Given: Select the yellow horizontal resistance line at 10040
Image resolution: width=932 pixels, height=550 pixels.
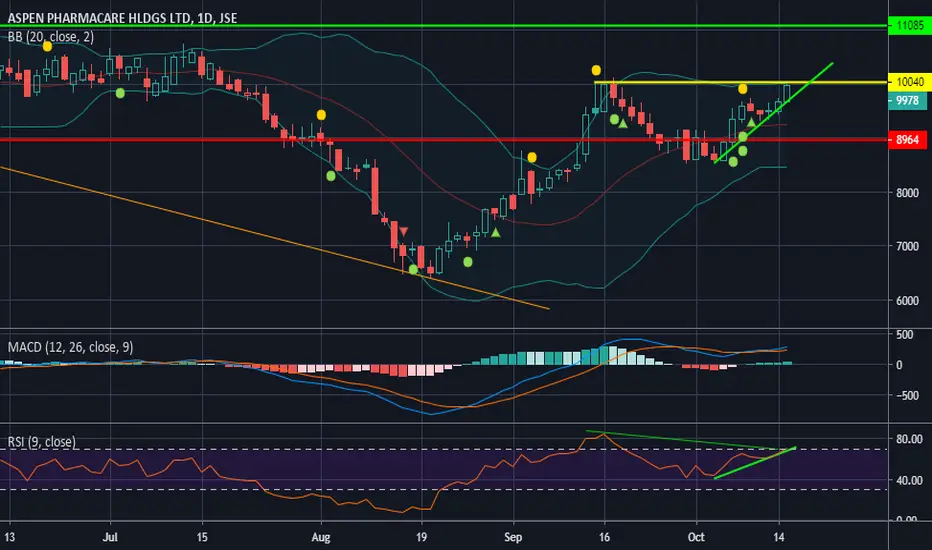Looking at the screenshot, I should coord(741,82).
